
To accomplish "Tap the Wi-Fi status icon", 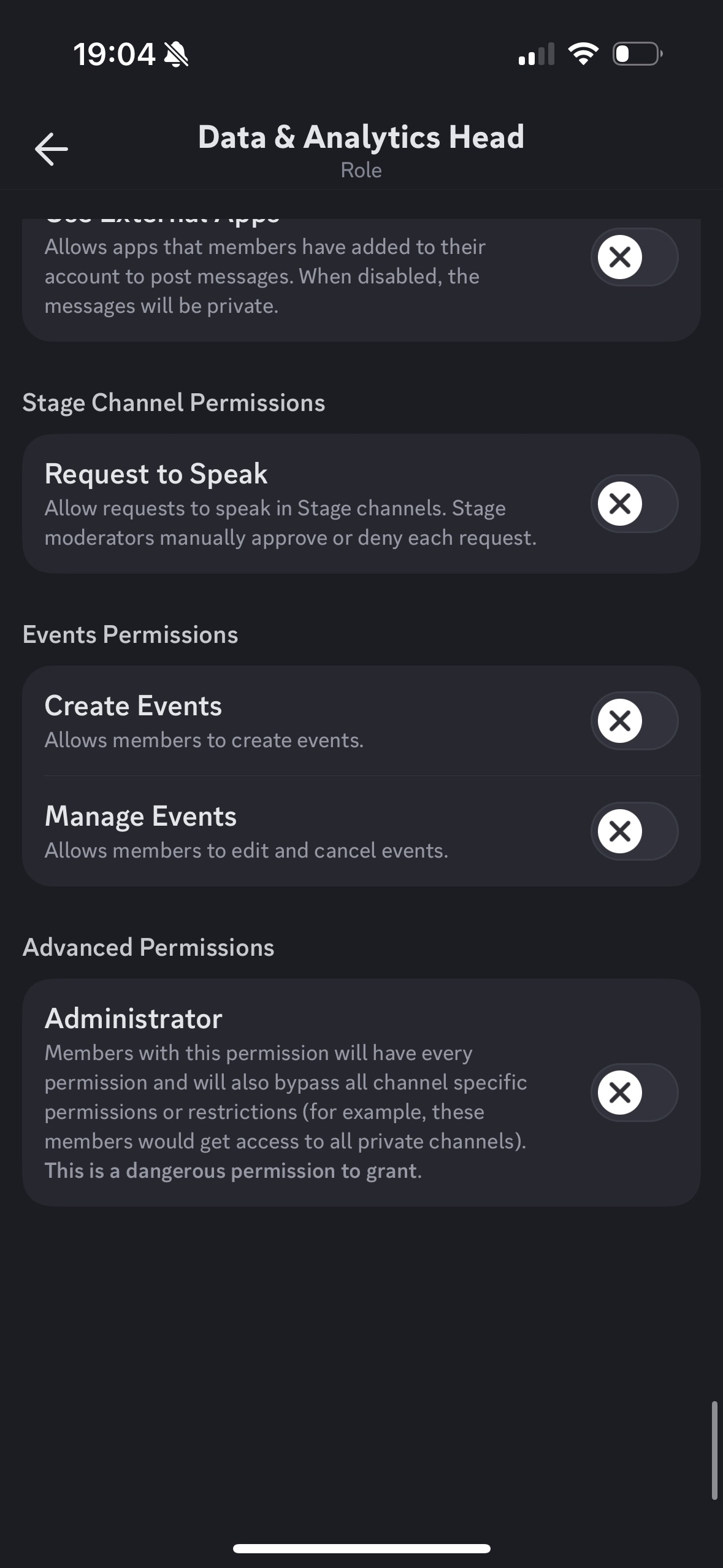I will [x=583, y=54].
